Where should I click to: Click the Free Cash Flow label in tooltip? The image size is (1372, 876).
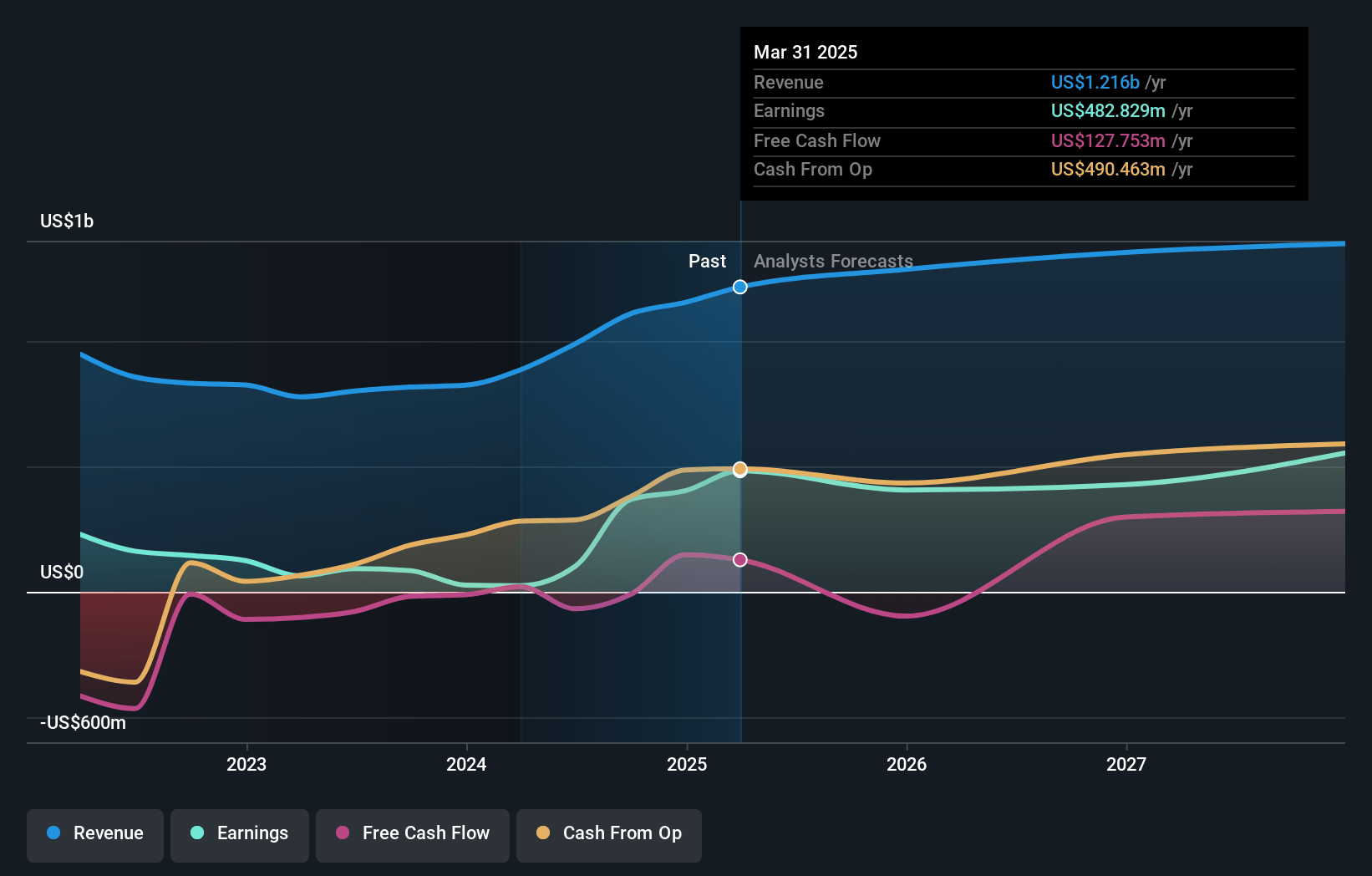(x=817, y=140)
